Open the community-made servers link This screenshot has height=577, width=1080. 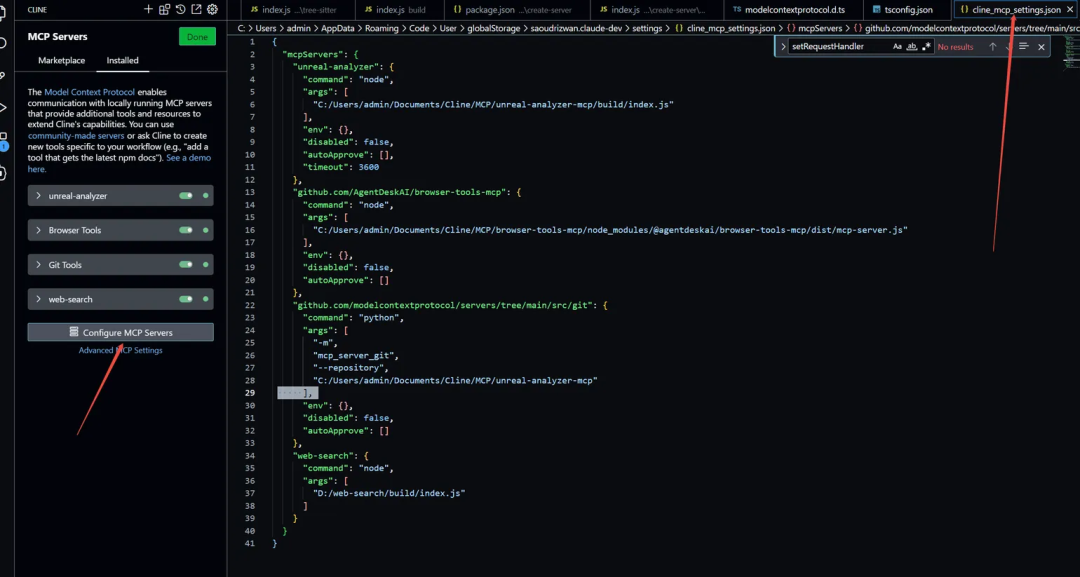76,136
